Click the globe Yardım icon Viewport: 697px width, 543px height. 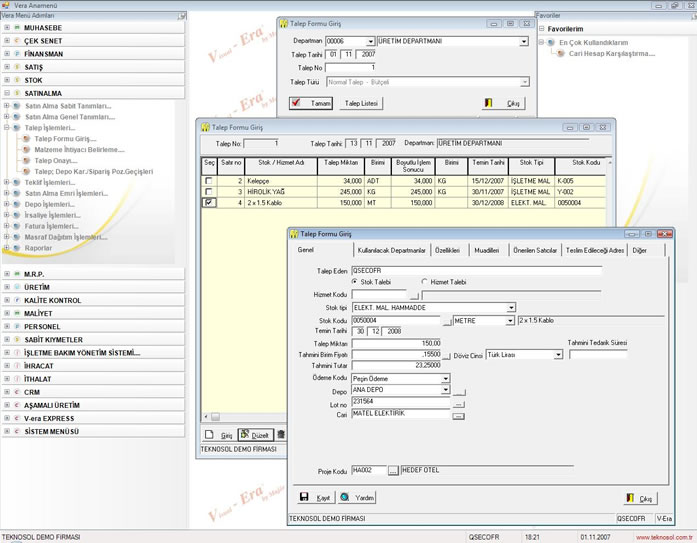tap(344, 497)
